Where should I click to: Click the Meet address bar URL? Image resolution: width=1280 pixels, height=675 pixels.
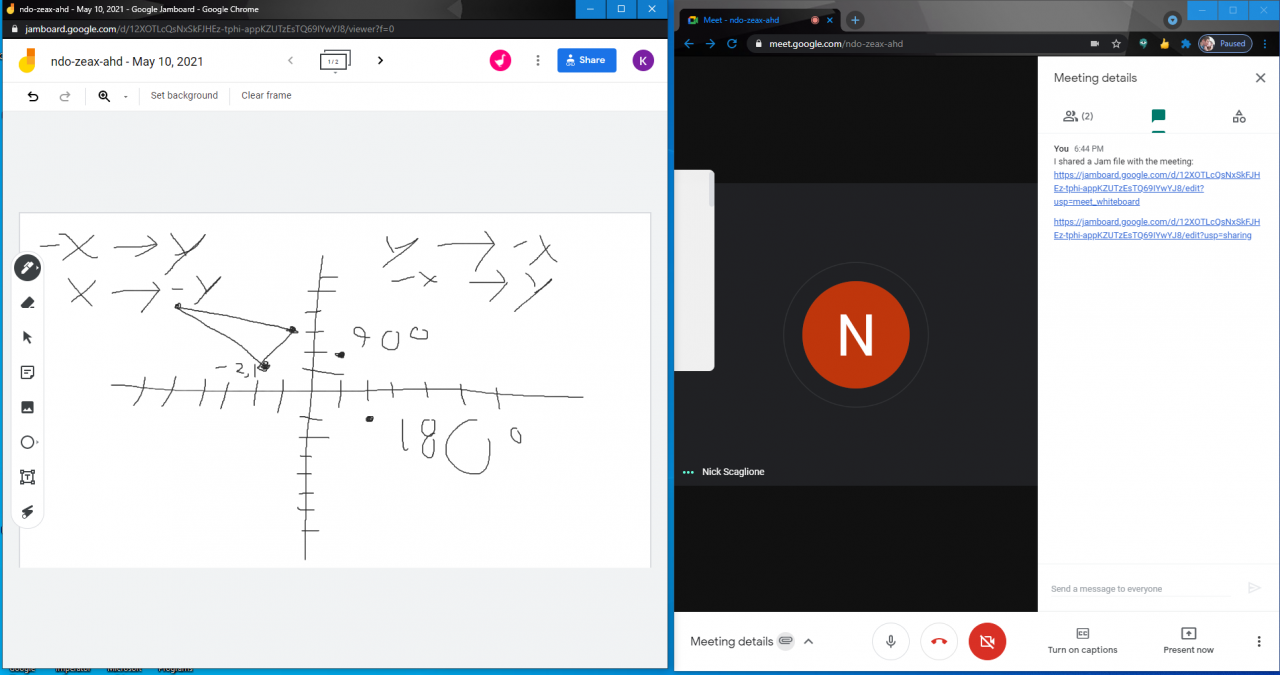pyautogui.click(x=836, y=44)
